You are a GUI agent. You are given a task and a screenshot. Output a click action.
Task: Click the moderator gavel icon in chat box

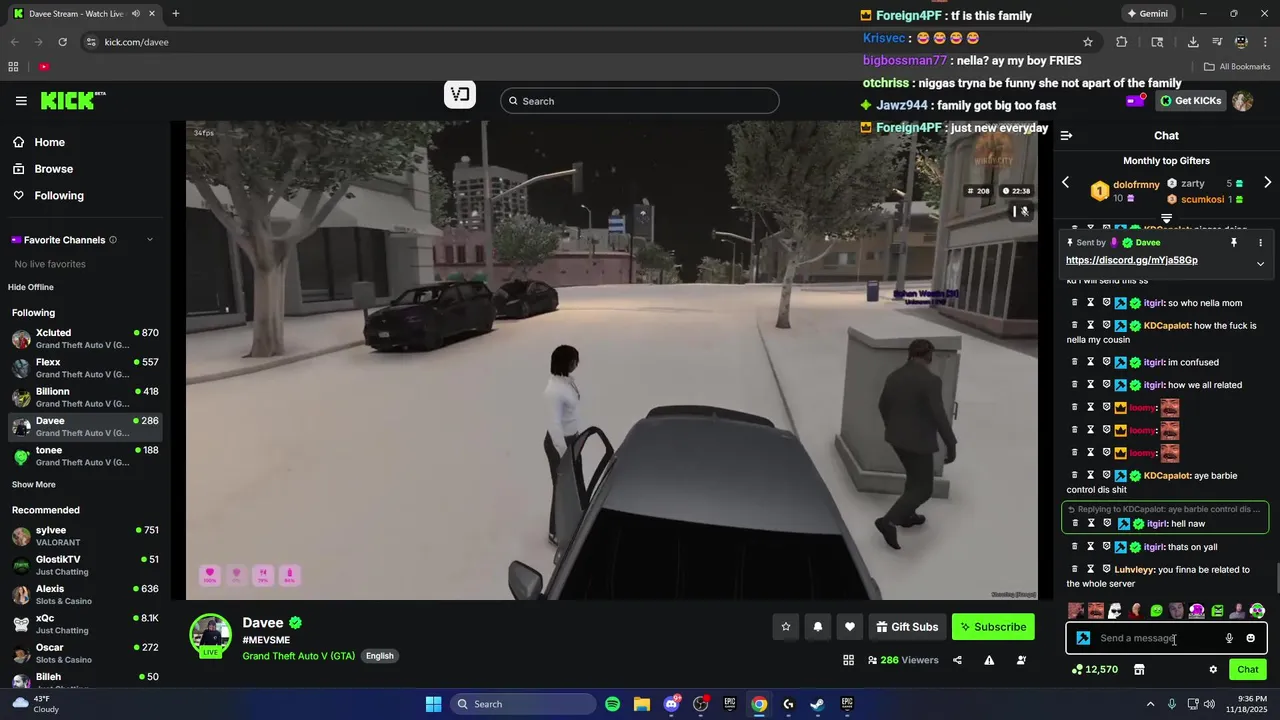[x=1083, y=638]
